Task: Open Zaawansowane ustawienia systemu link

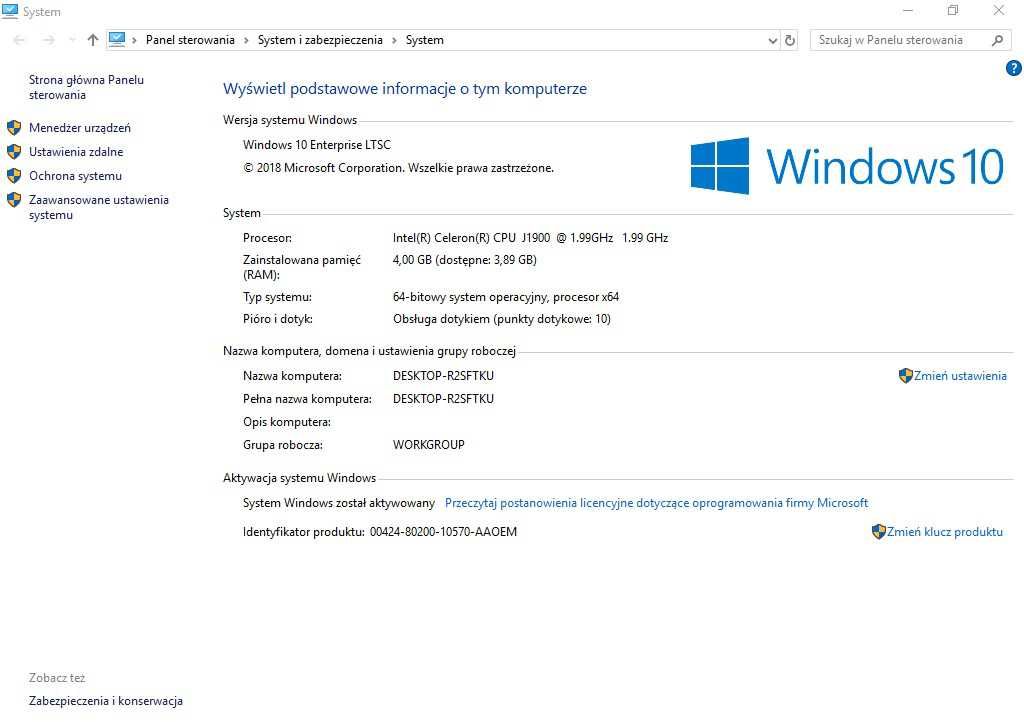Action: pyautogui.click(x=99, y=208)
